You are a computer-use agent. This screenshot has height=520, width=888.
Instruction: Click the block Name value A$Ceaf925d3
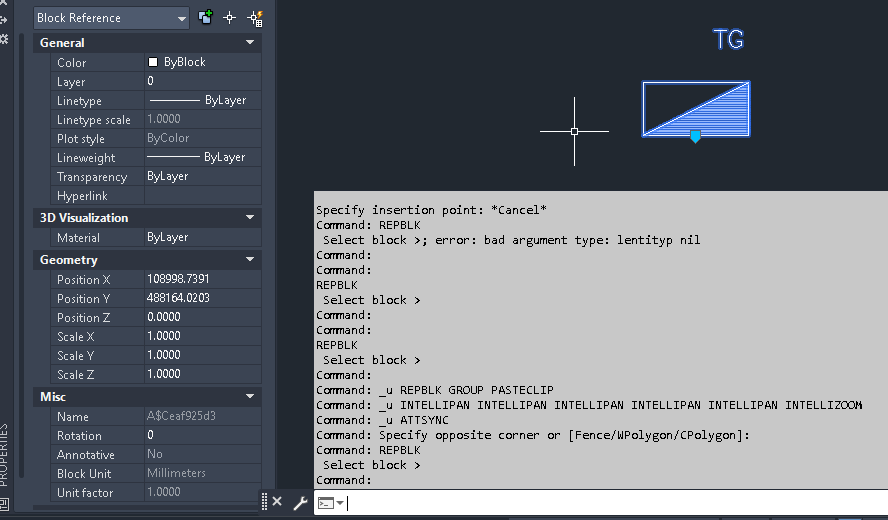(x=203, y=416)
